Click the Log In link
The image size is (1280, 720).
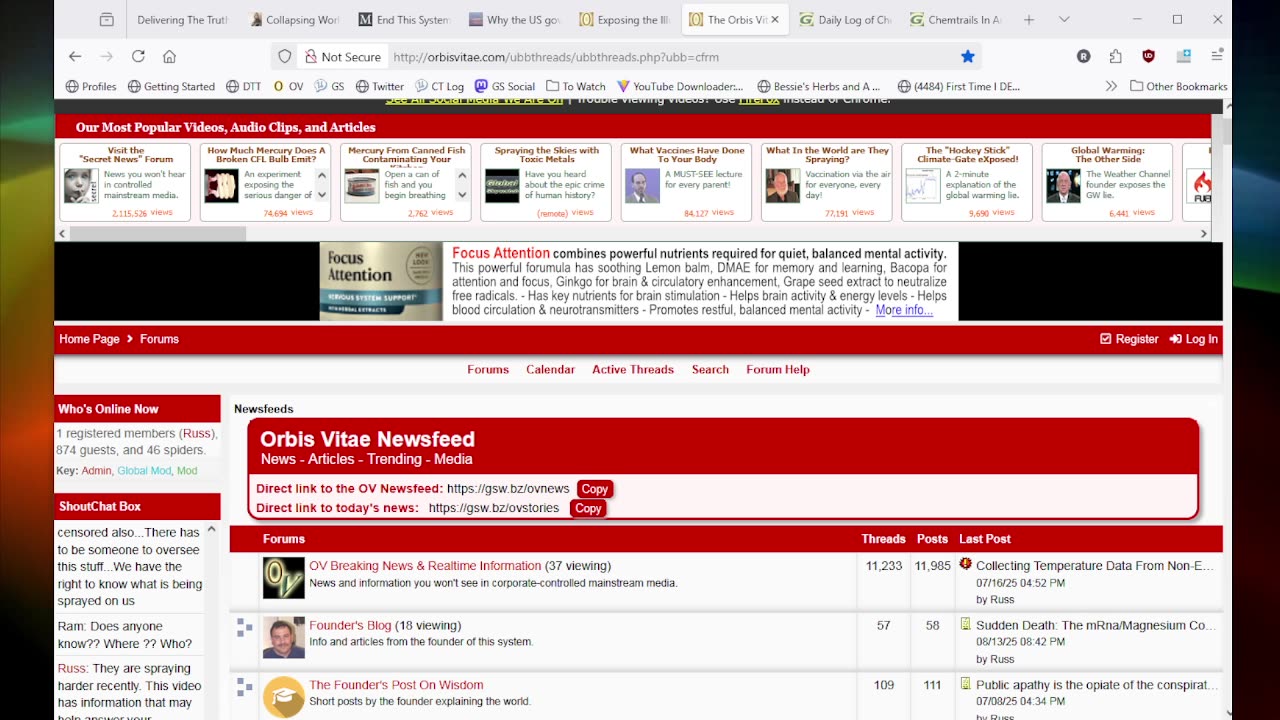(1194, 339)
